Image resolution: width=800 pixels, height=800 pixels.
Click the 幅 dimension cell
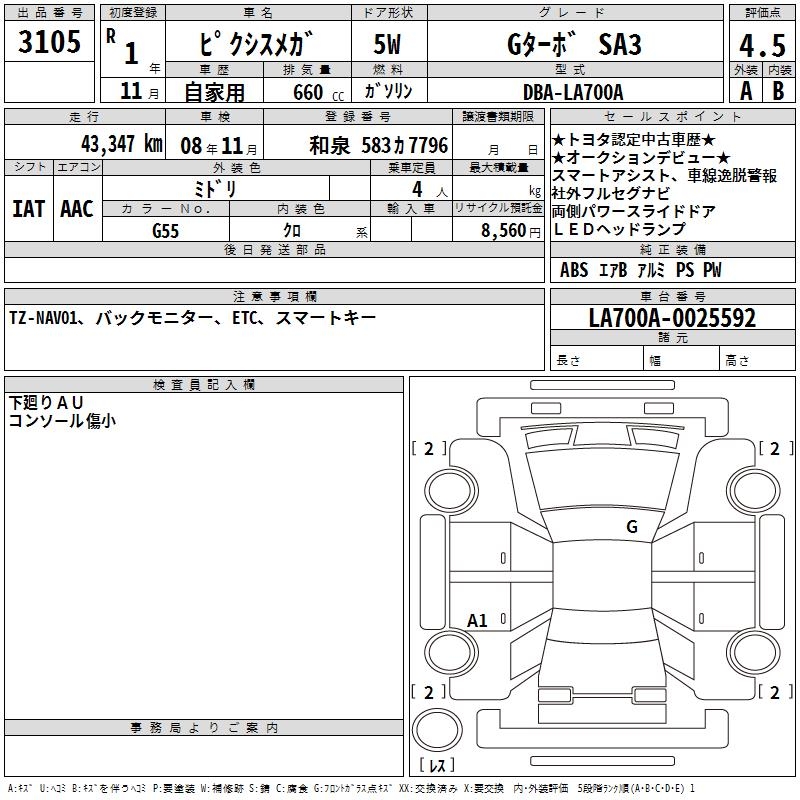point(681,358)
